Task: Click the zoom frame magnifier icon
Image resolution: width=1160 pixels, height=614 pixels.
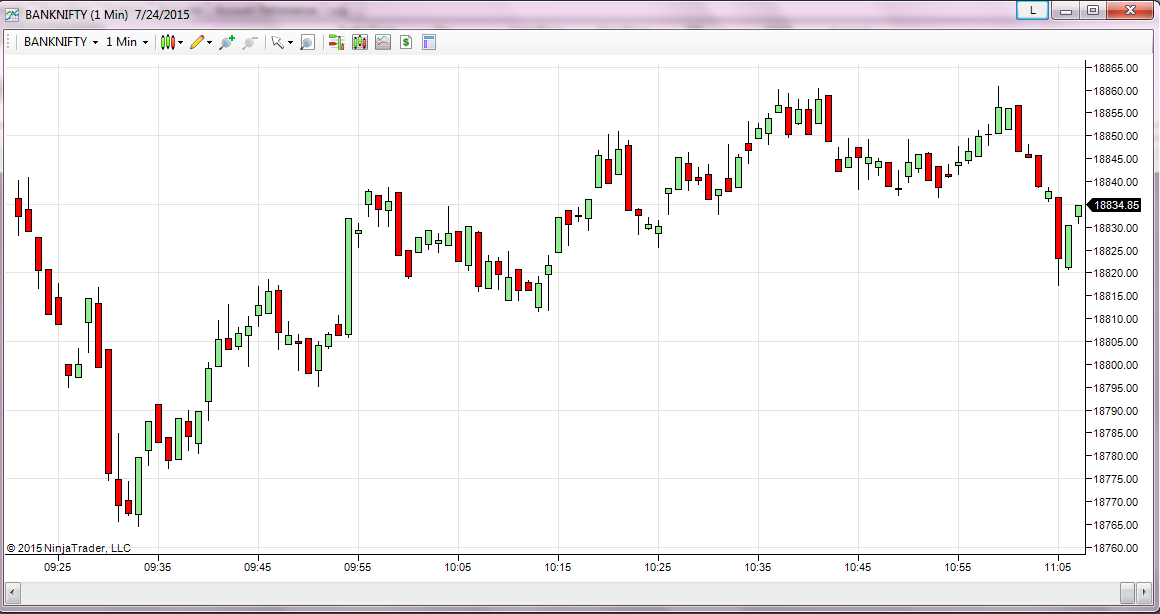Action: pos(307,42)
